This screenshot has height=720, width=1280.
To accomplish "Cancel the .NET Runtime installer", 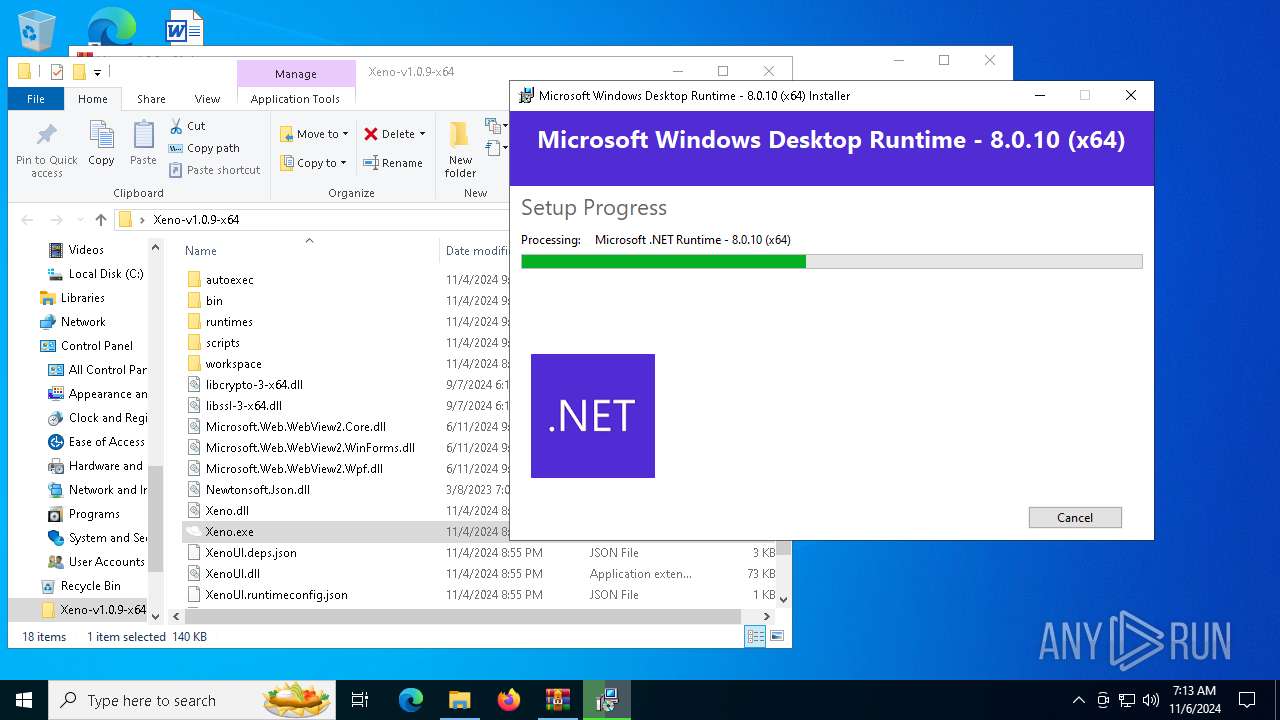I will (1075, 517).
